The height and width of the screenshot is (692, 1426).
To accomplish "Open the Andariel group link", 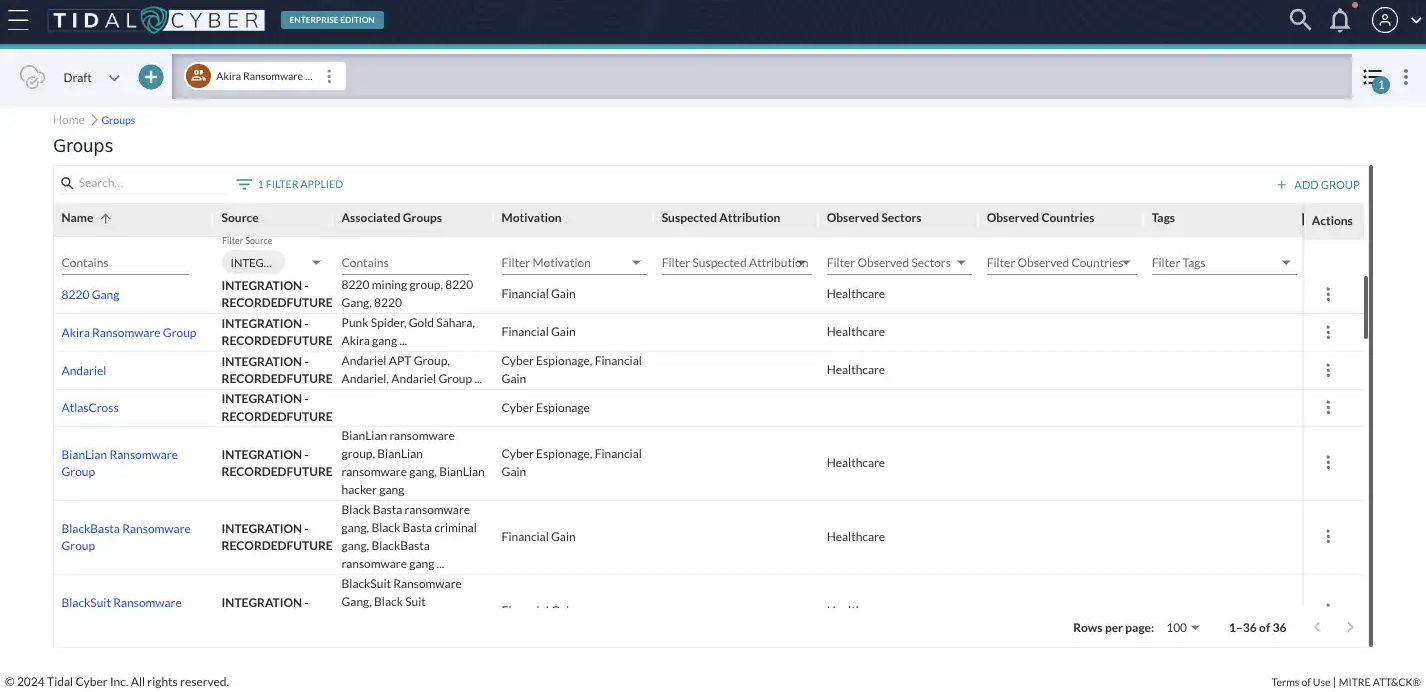I will [84, 371].
